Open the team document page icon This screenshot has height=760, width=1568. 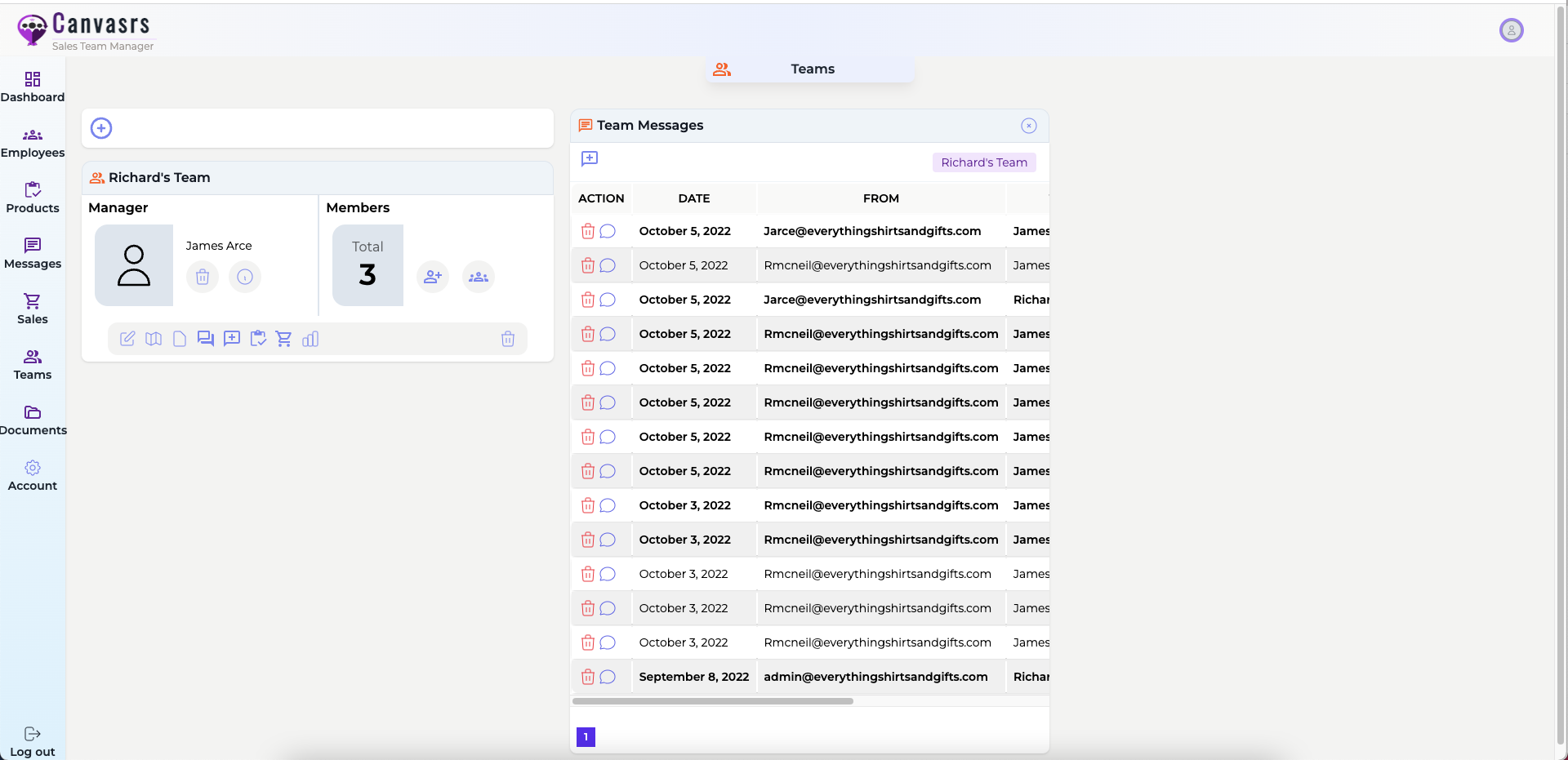[x=180, y=339]
